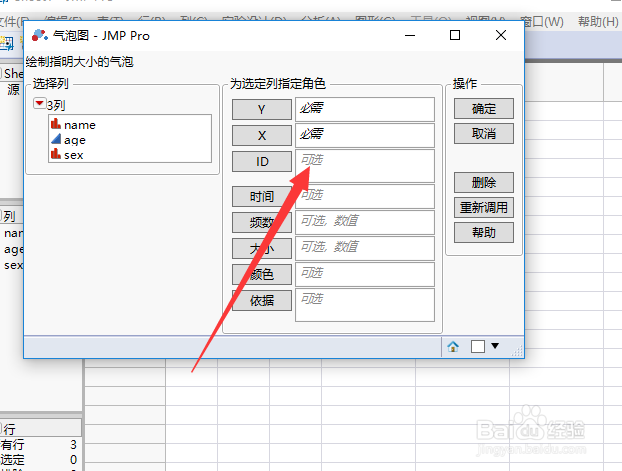
Task: Click the 3 row count value
Action: click(x=73, y=444)
